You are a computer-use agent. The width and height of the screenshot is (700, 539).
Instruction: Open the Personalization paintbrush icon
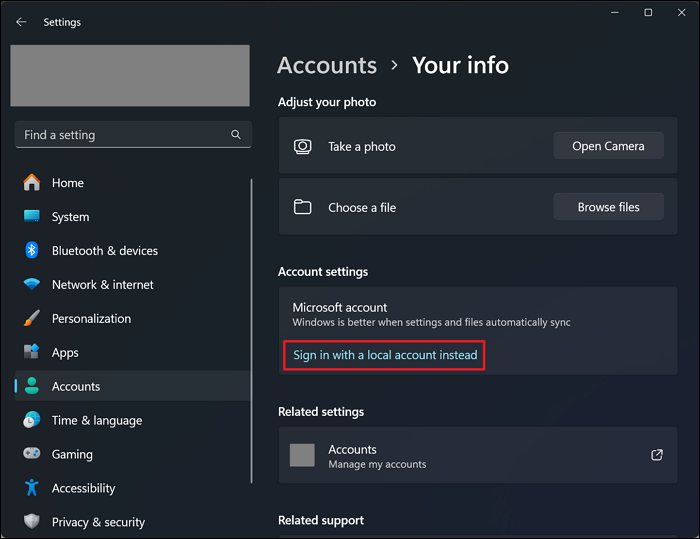pyautogui.click(x=32, y=319)
